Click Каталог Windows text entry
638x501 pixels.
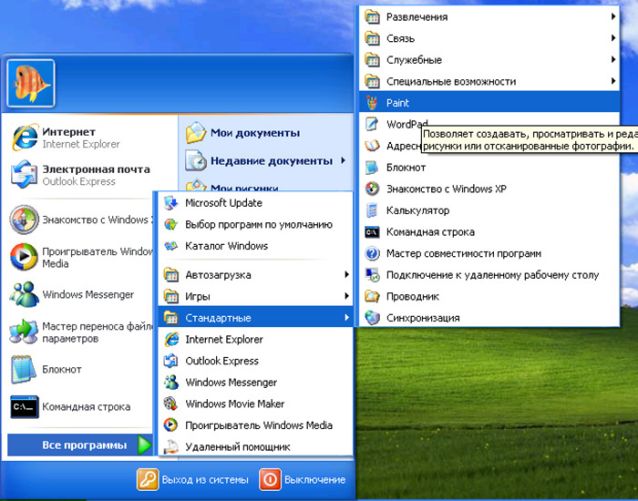pos(226,246)
